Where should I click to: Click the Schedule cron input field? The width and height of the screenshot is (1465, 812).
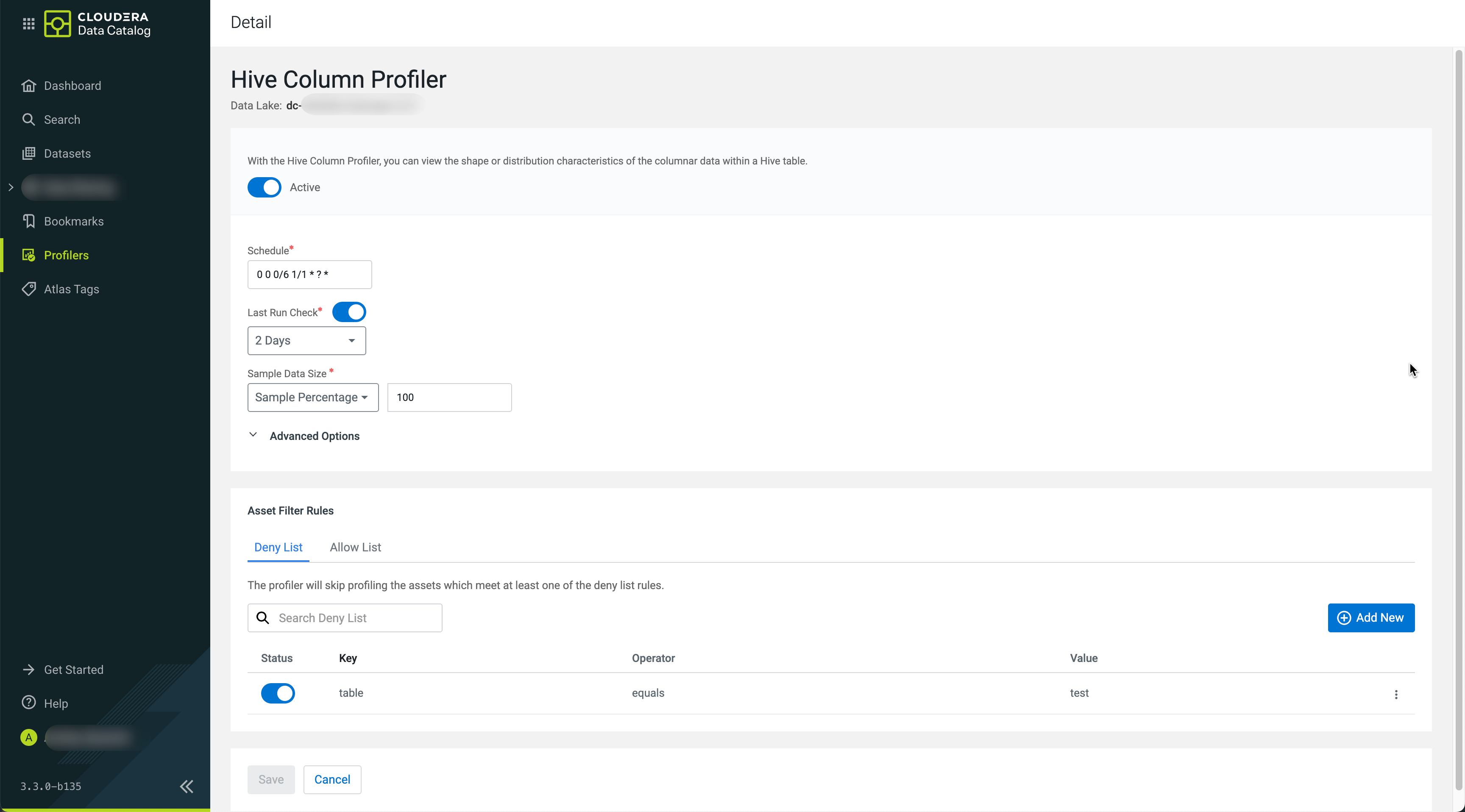pyautogui.click(x=309, y=275)
